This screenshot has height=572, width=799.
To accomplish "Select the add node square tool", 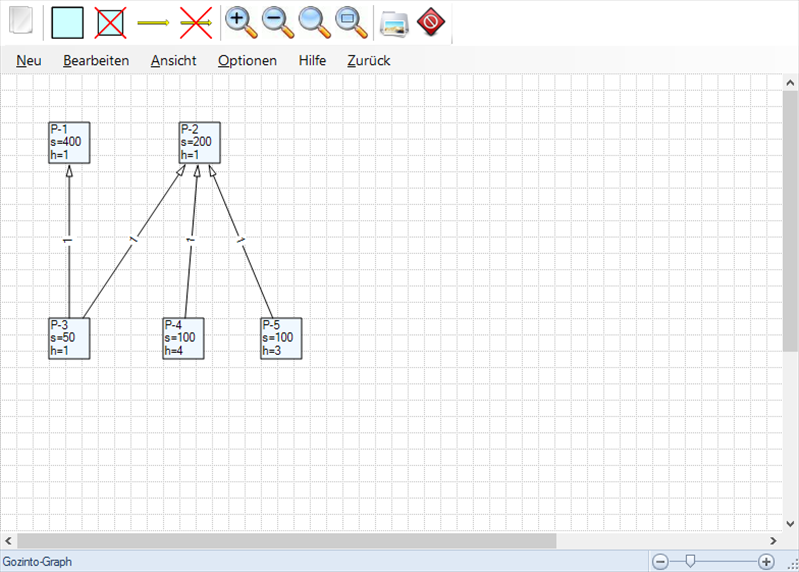I will [67, 21].
